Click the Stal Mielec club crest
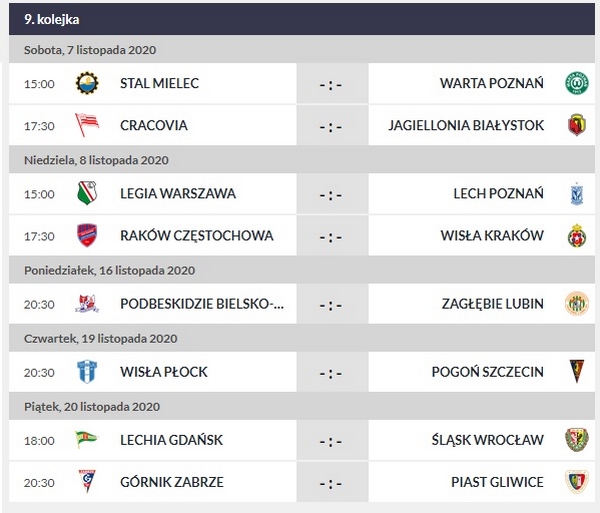This screenshot has width=600, height=513. pyautogui.click(x=88, y=83)
